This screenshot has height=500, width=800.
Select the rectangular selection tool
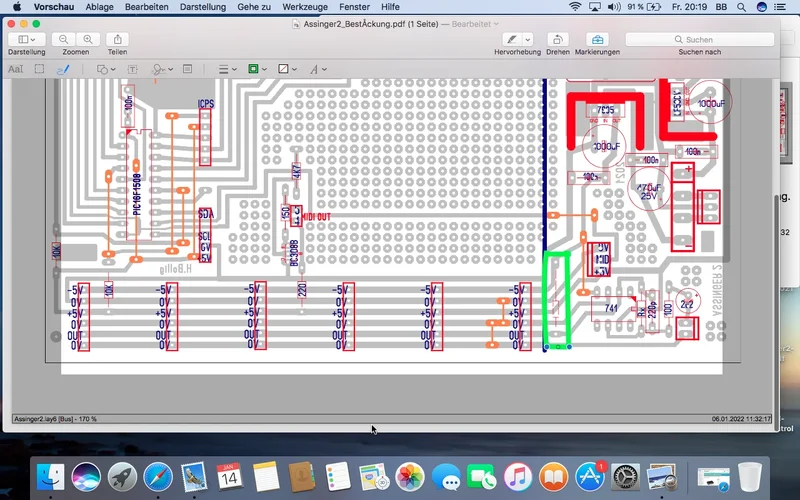[x=40, y=69]
